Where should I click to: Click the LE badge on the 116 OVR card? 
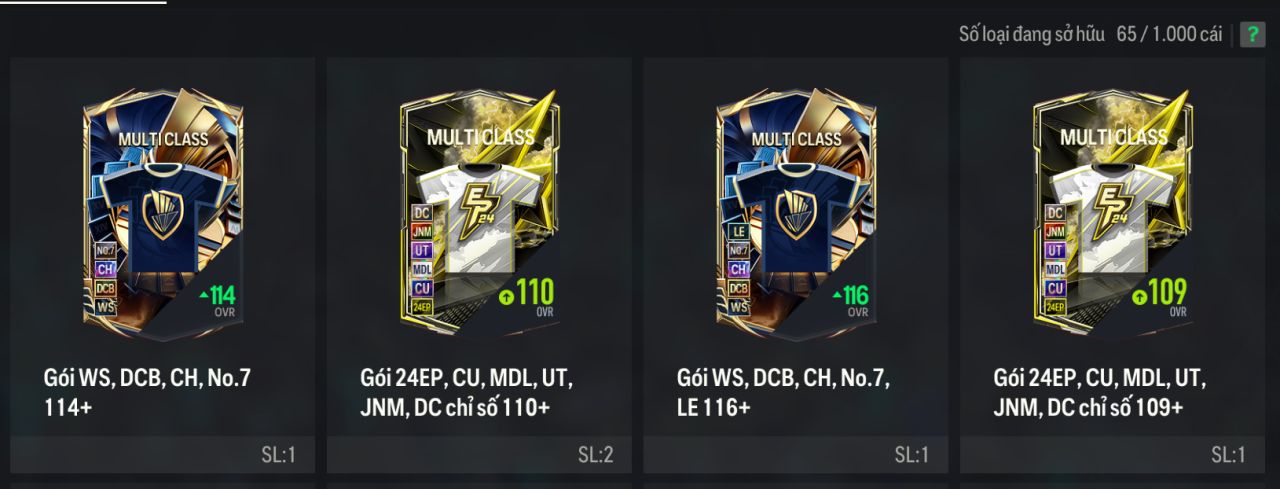[739, 231]
